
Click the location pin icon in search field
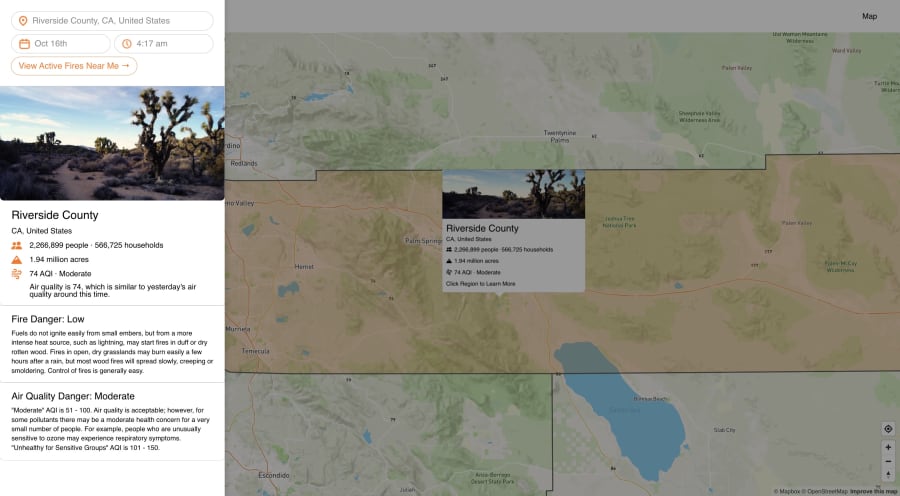(23, 21)
